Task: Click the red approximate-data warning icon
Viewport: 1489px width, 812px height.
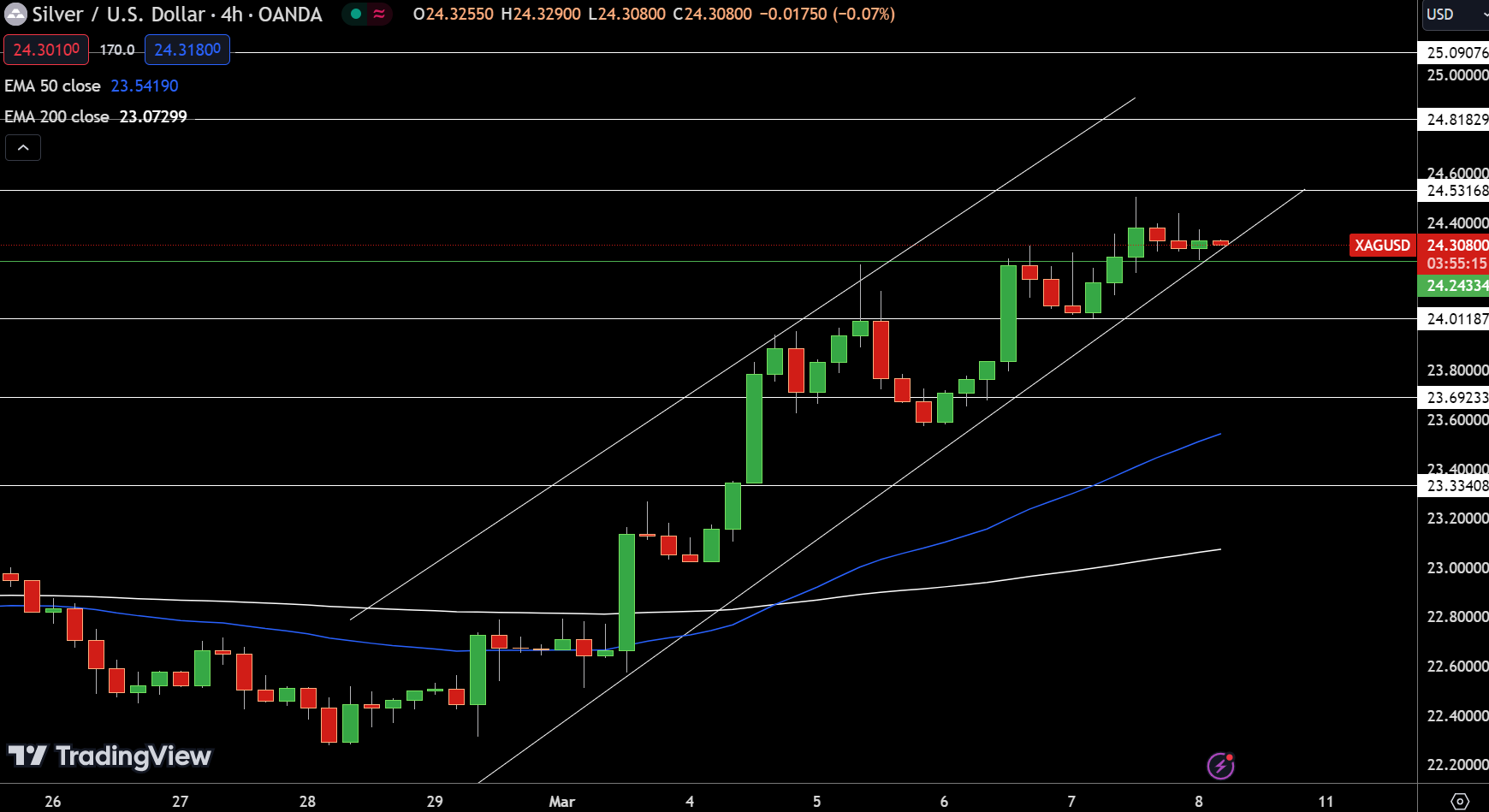Action: 378,14
